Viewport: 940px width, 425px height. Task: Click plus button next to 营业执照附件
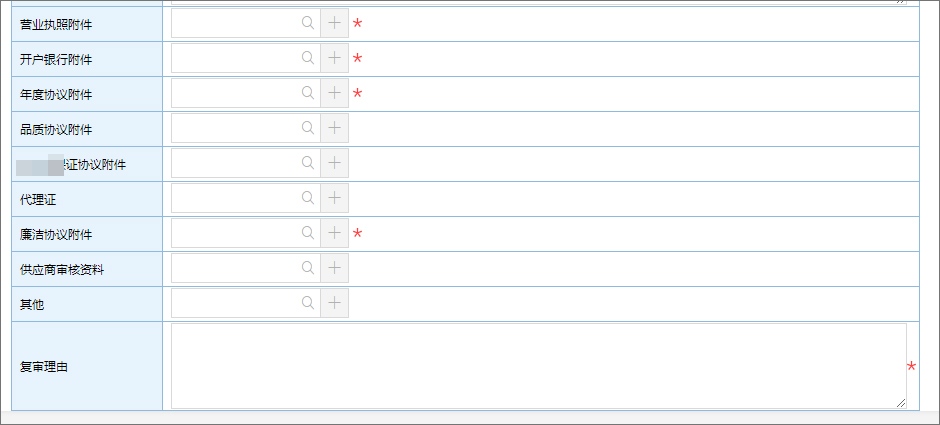click(x=334, y=23)
